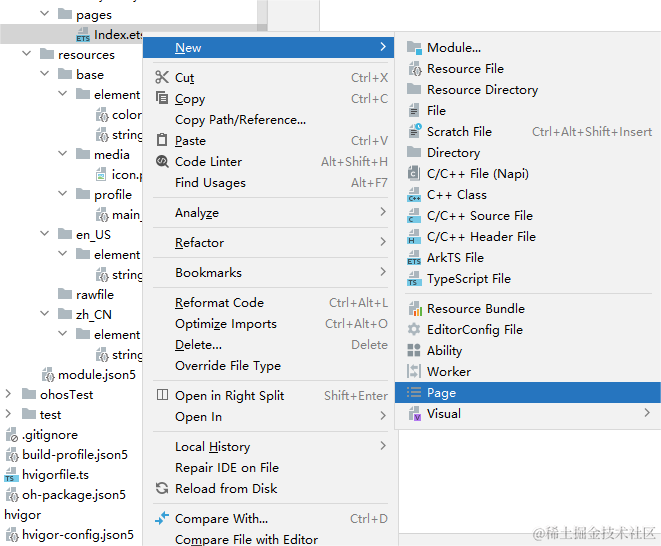Click the Compare With arrows icon
The height and width of the screenshot is (546, 661).
click(x=162, y=518)
